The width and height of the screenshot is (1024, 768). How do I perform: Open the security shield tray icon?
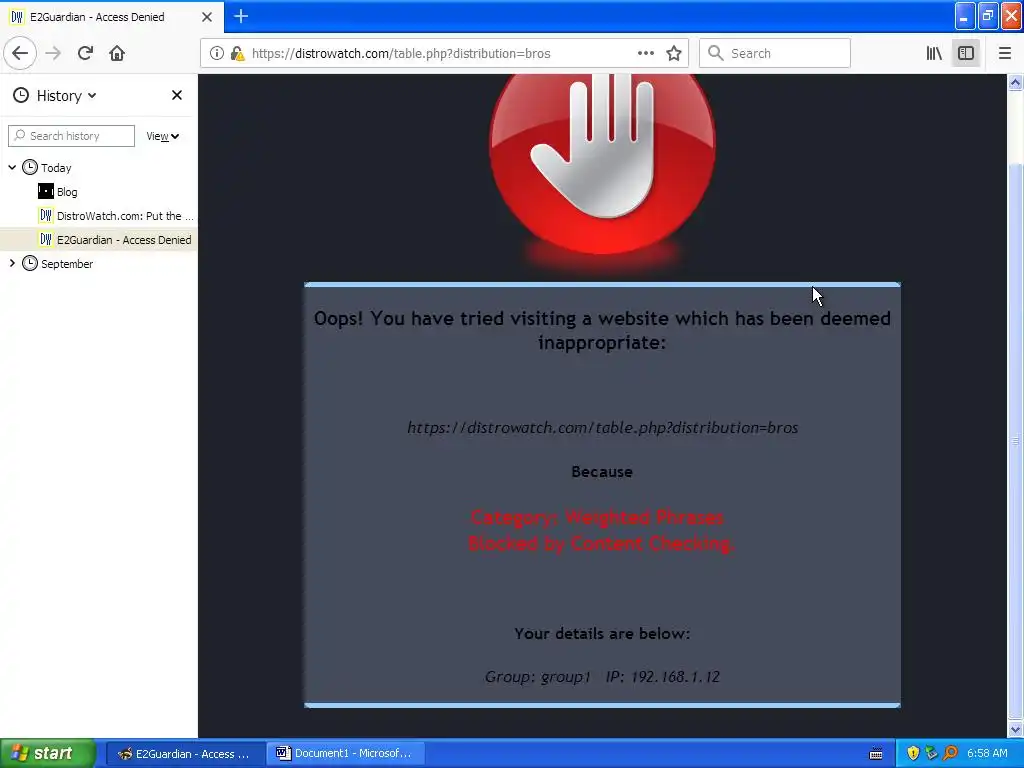(x=913, y=753)
